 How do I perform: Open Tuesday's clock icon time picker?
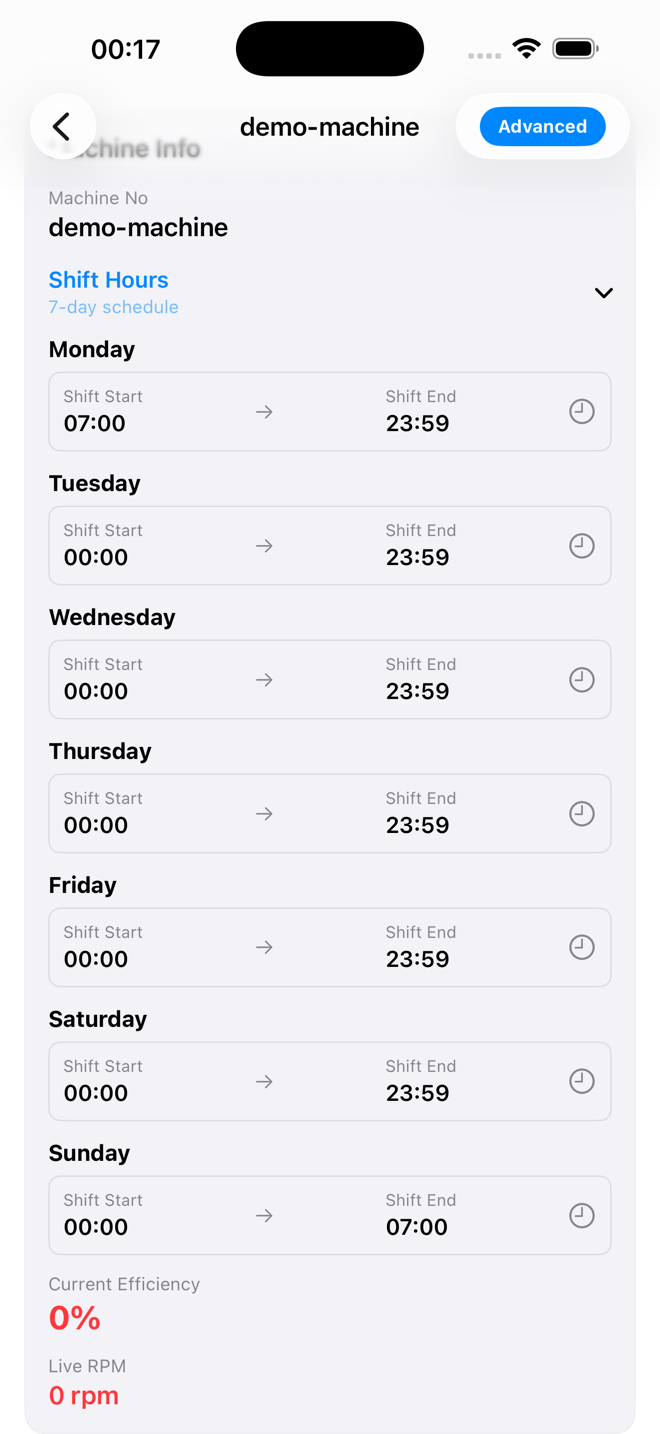[582, 546]
